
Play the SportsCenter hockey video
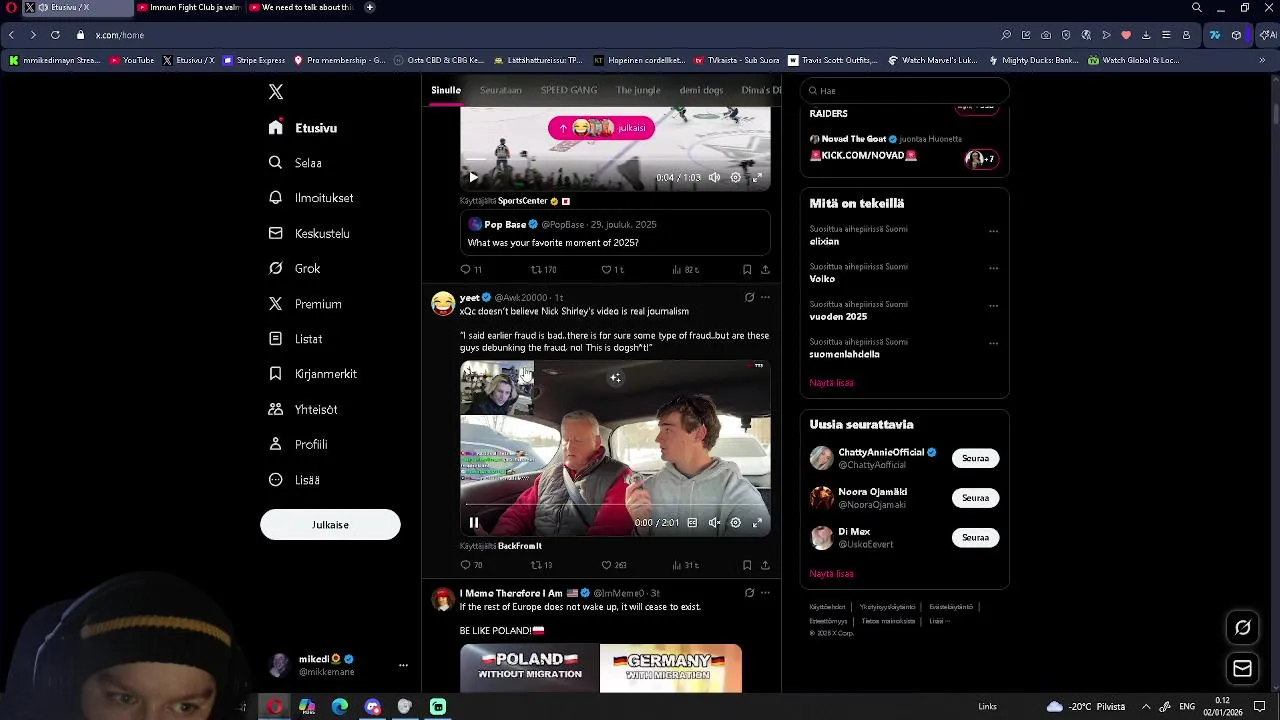pos(473,178)
